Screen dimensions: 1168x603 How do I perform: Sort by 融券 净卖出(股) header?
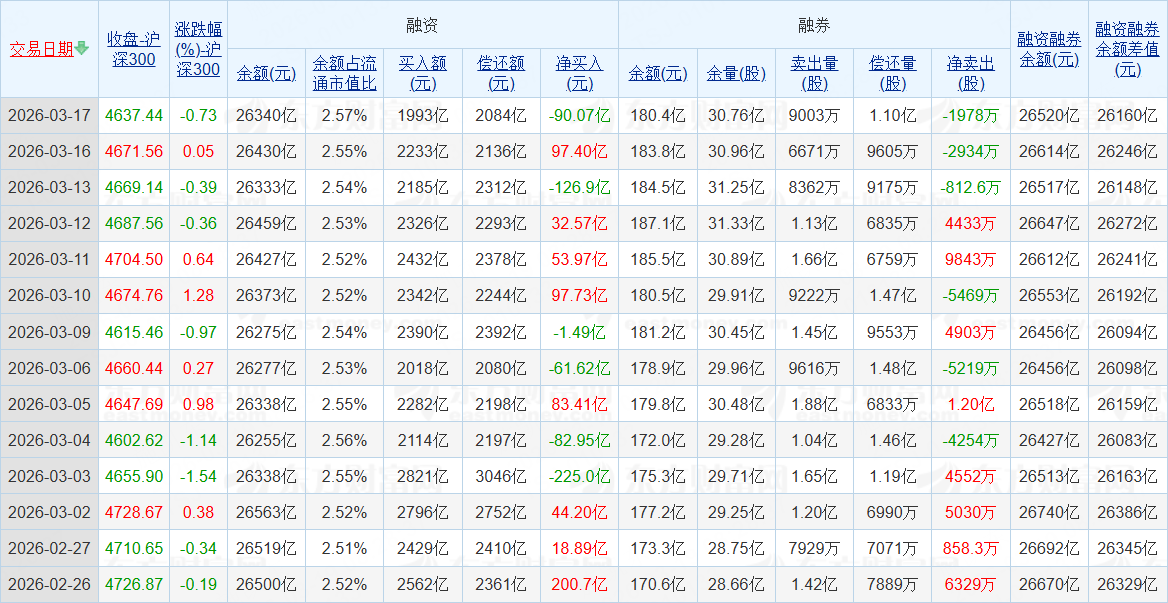pos(971,74)
